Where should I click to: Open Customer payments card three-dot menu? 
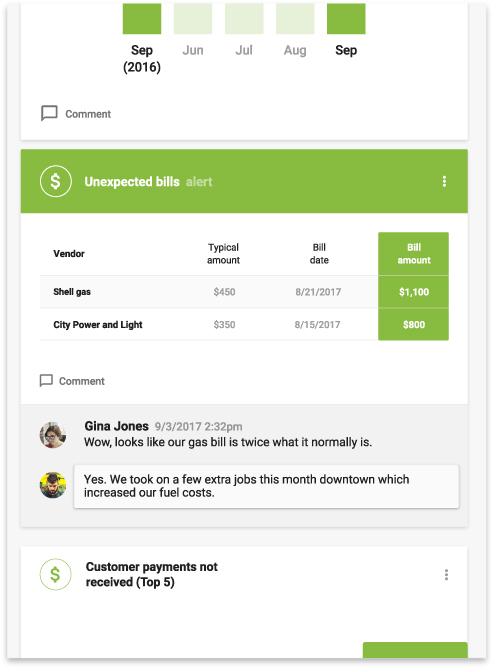[446, 575]
